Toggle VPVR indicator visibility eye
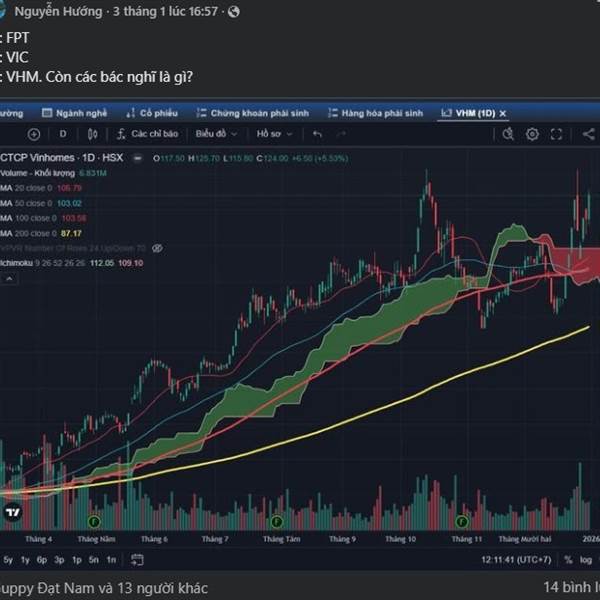Image resolution: width=600 pixels, height=600 pixels. click(157, 248)
